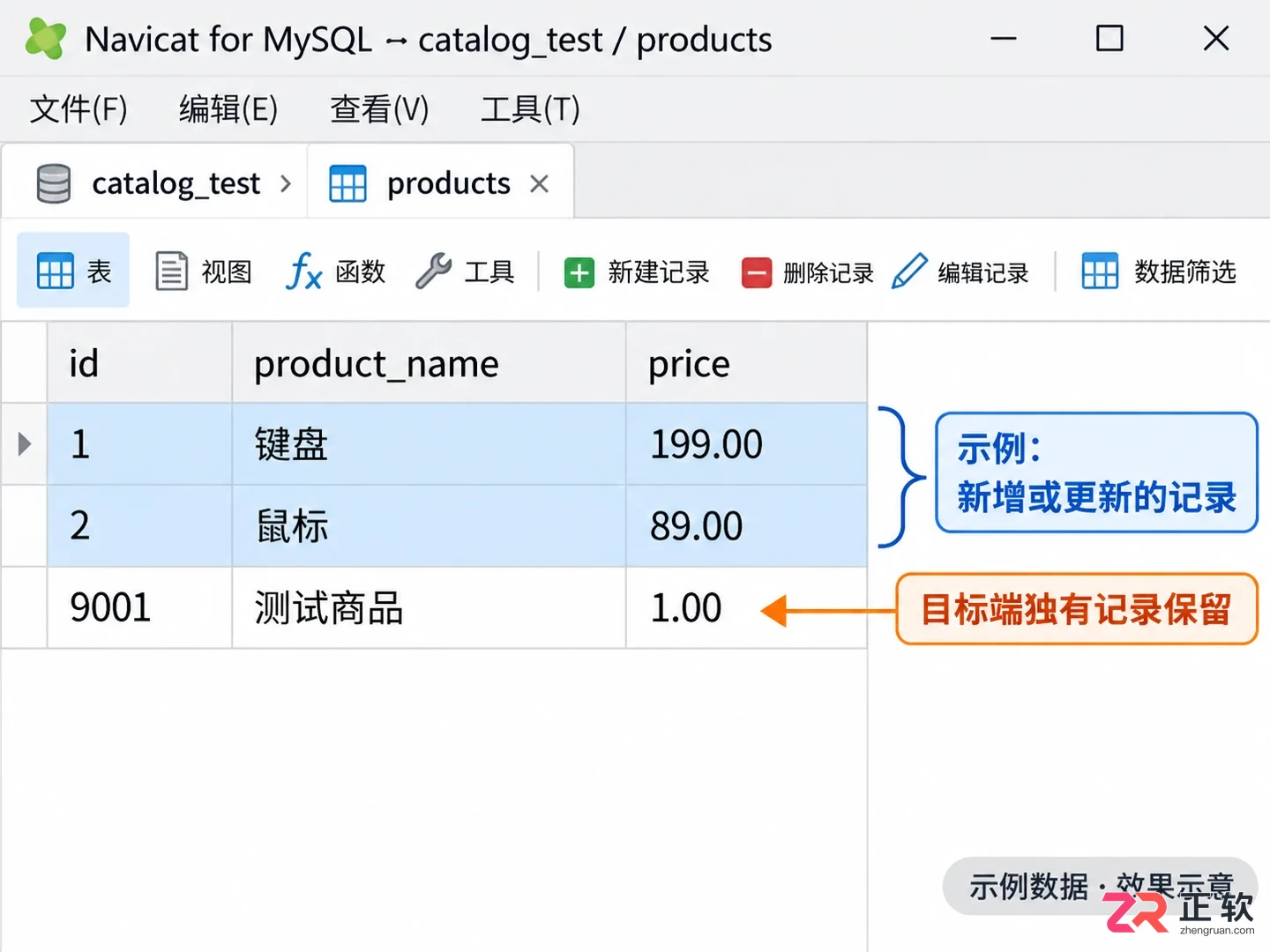Image resolution: width=1270 pixels, height=952 pixels.
Task: Close the products tab
Action: pyautogui.click(x=539, y=183)
